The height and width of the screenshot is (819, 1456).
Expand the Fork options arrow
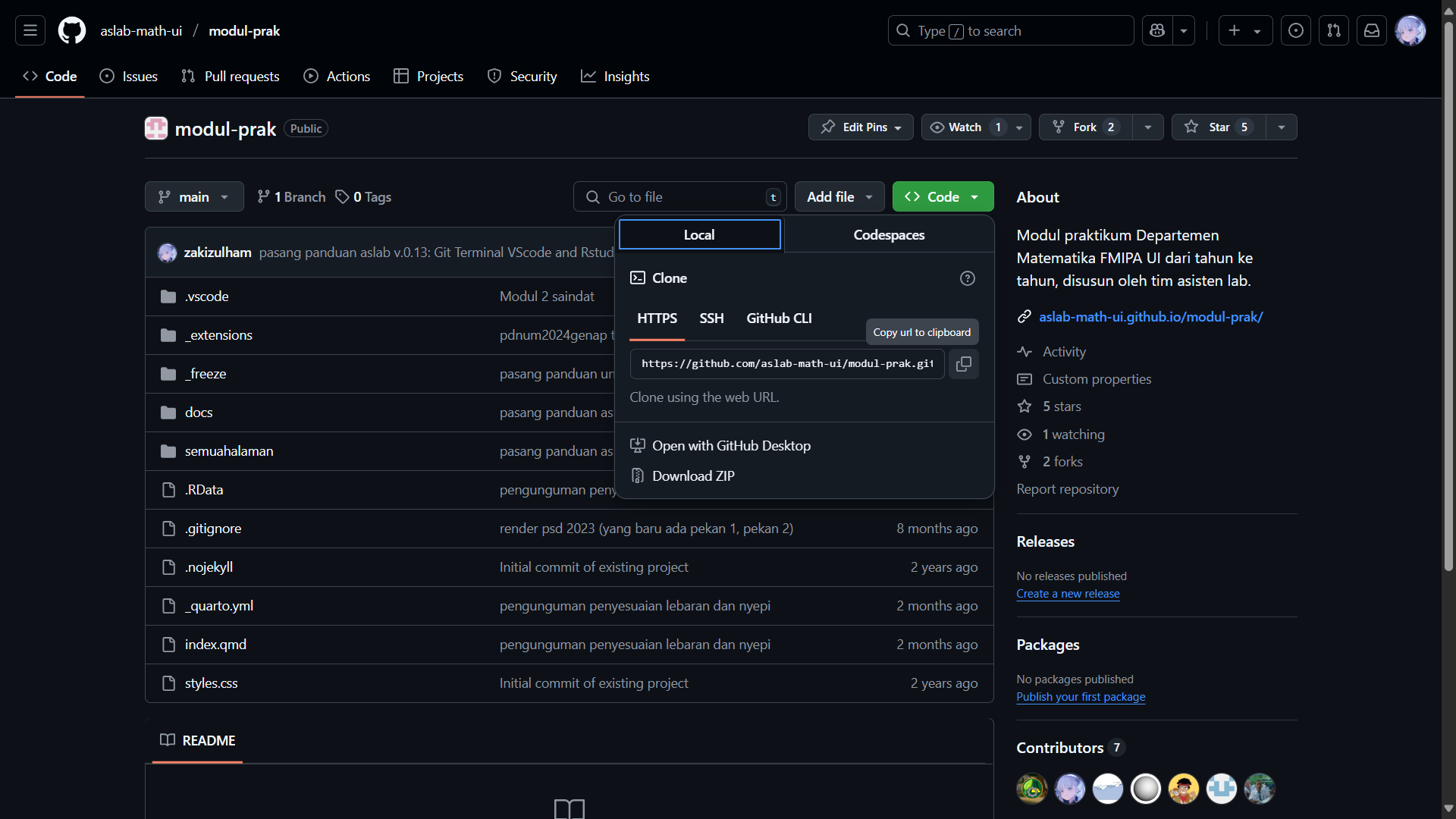click(x=1148, y=127)
